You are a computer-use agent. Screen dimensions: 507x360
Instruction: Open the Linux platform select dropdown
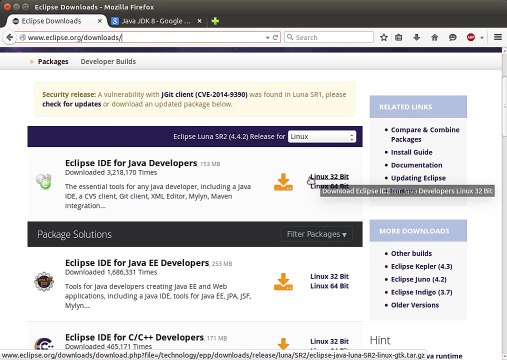[x=322, y=137]
